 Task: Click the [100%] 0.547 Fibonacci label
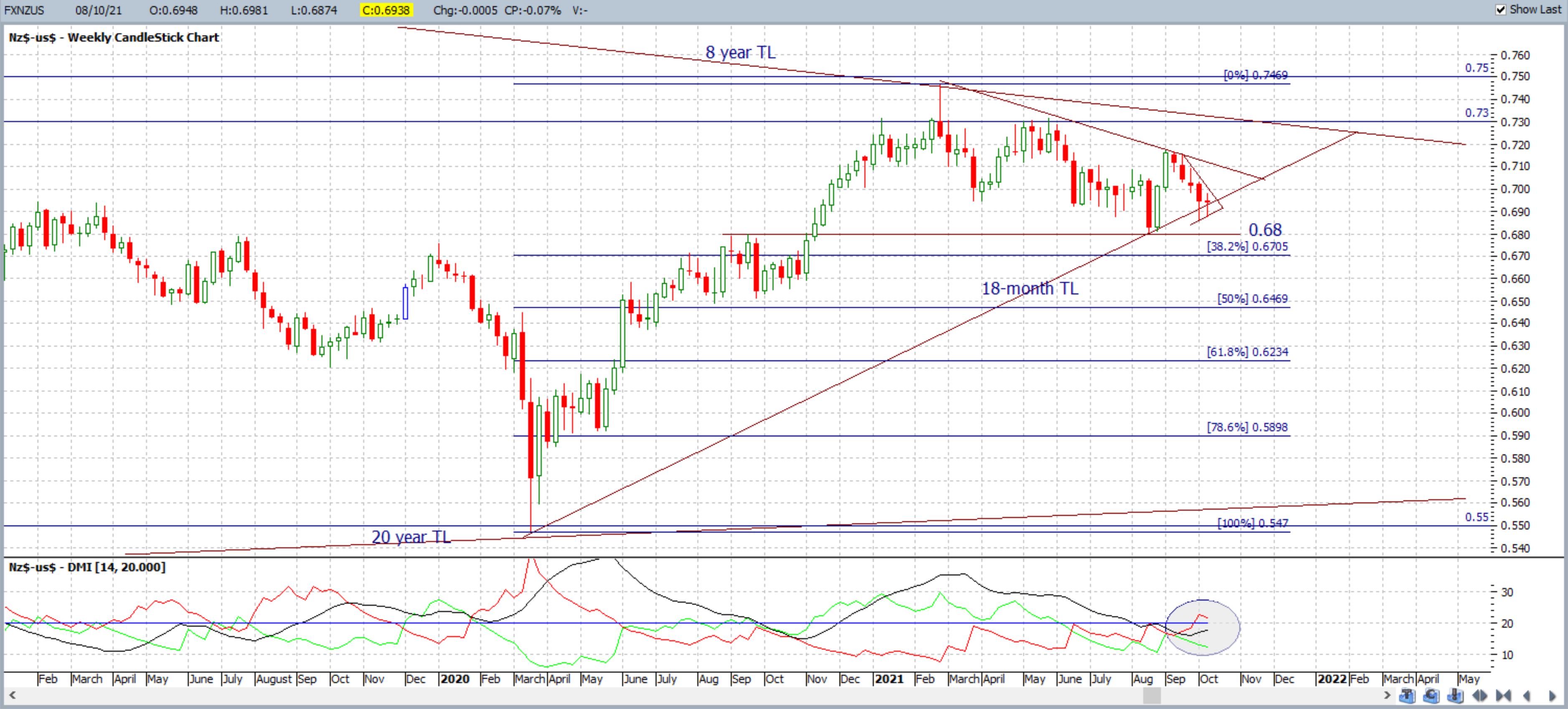(1253, 523)
